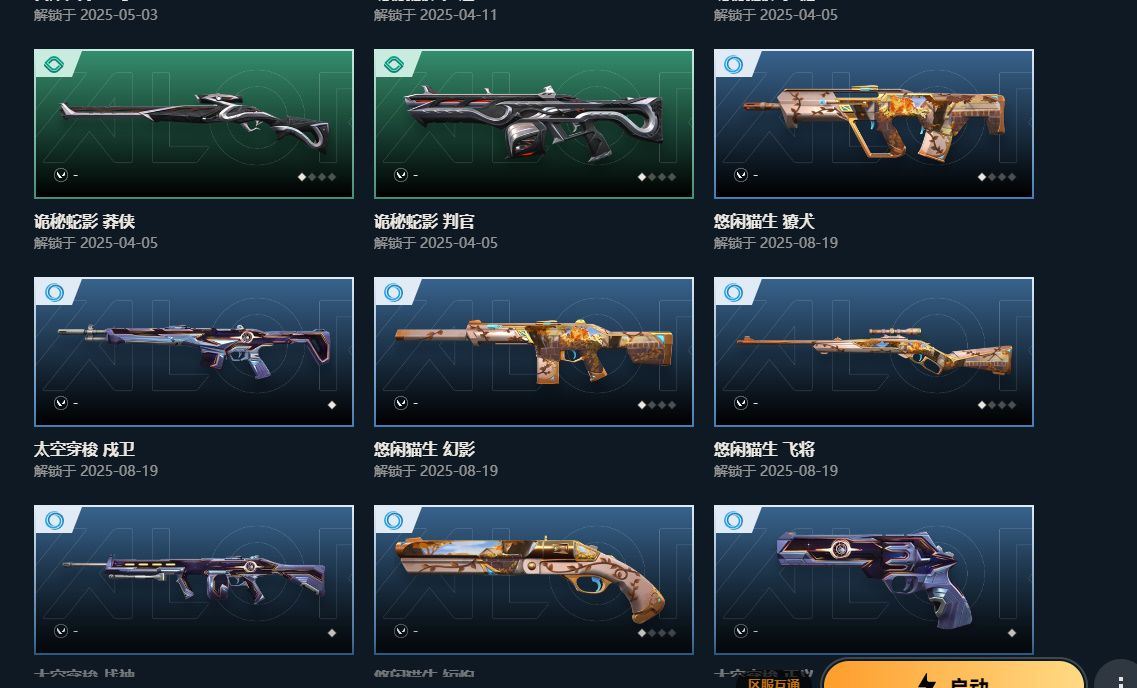Select level dots on 悠闲猫生 飞将 card
Viewport: 1137px width, 688px height.
(x=997, y=405)
